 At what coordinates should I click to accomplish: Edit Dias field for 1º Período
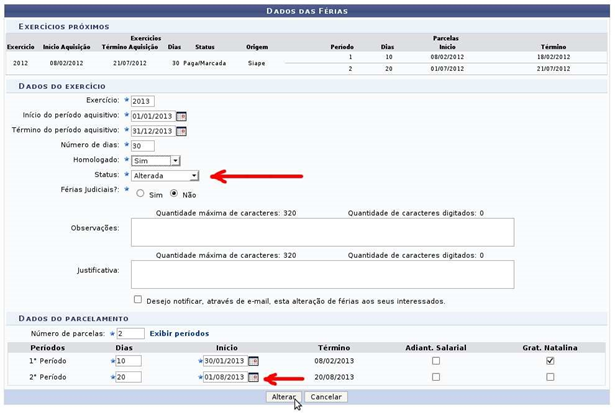pos(128,361)
